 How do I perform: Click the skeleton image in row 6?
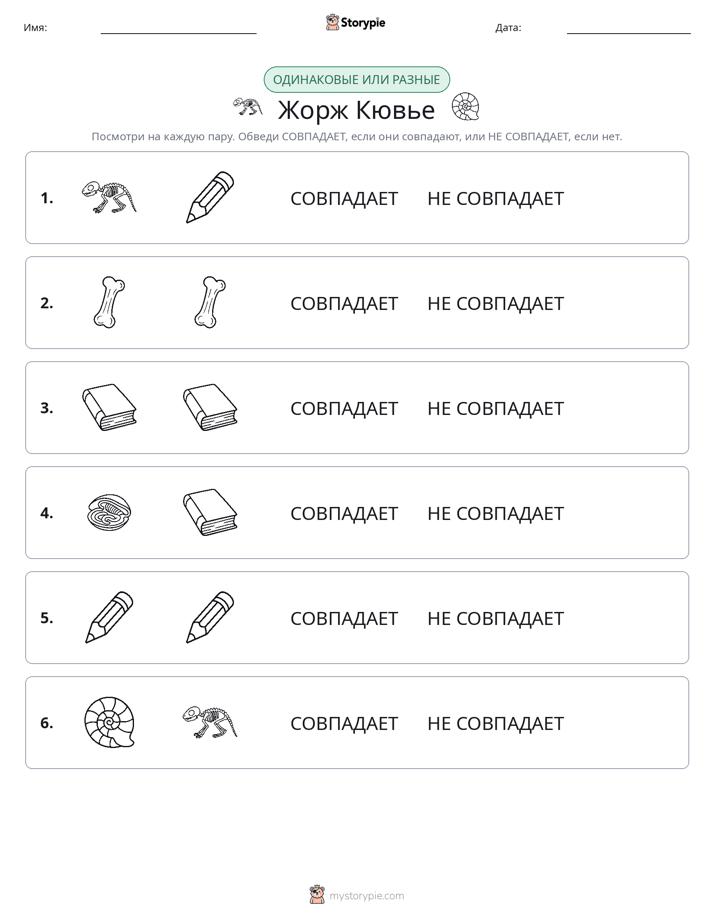(210, 722)
